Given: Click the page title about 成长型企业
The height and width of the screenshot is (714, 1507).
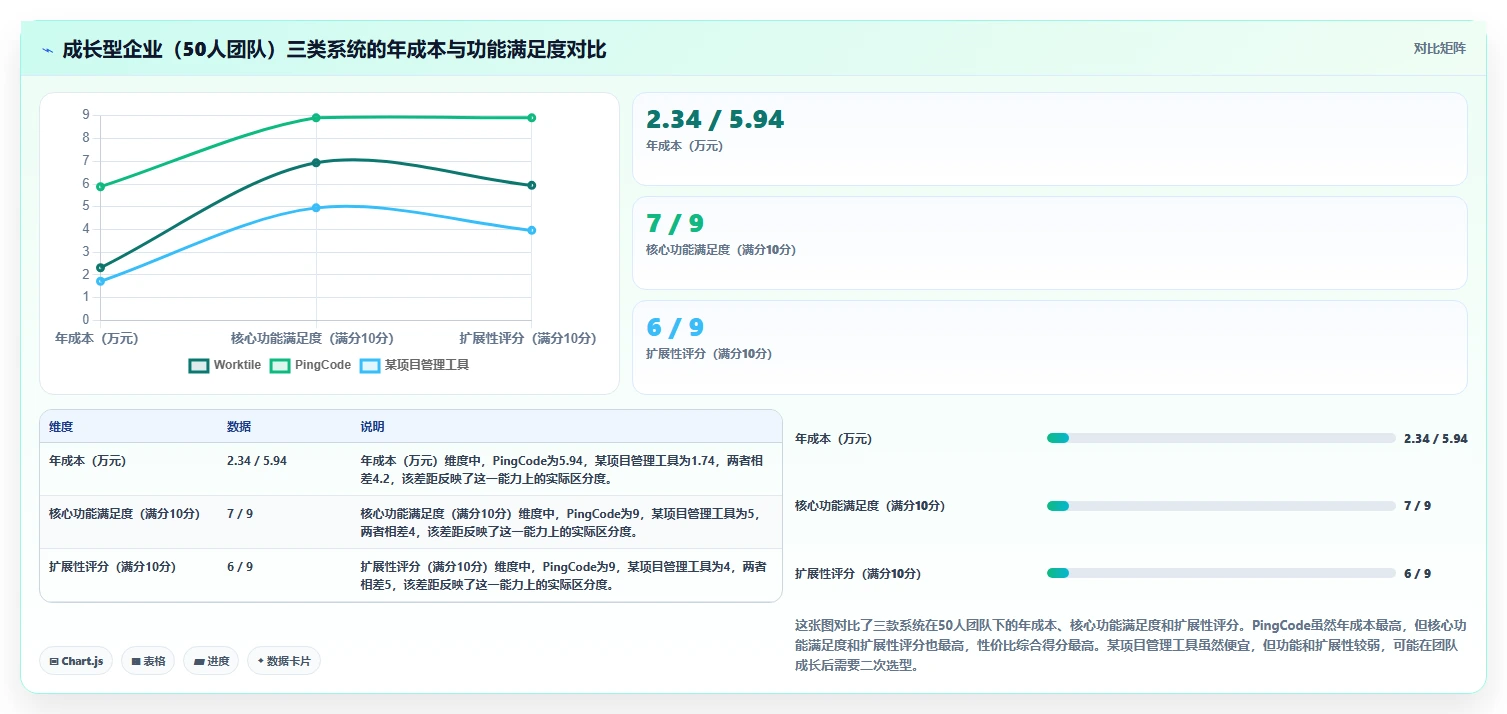Looking at the screenshot, I should coord(334,50).
